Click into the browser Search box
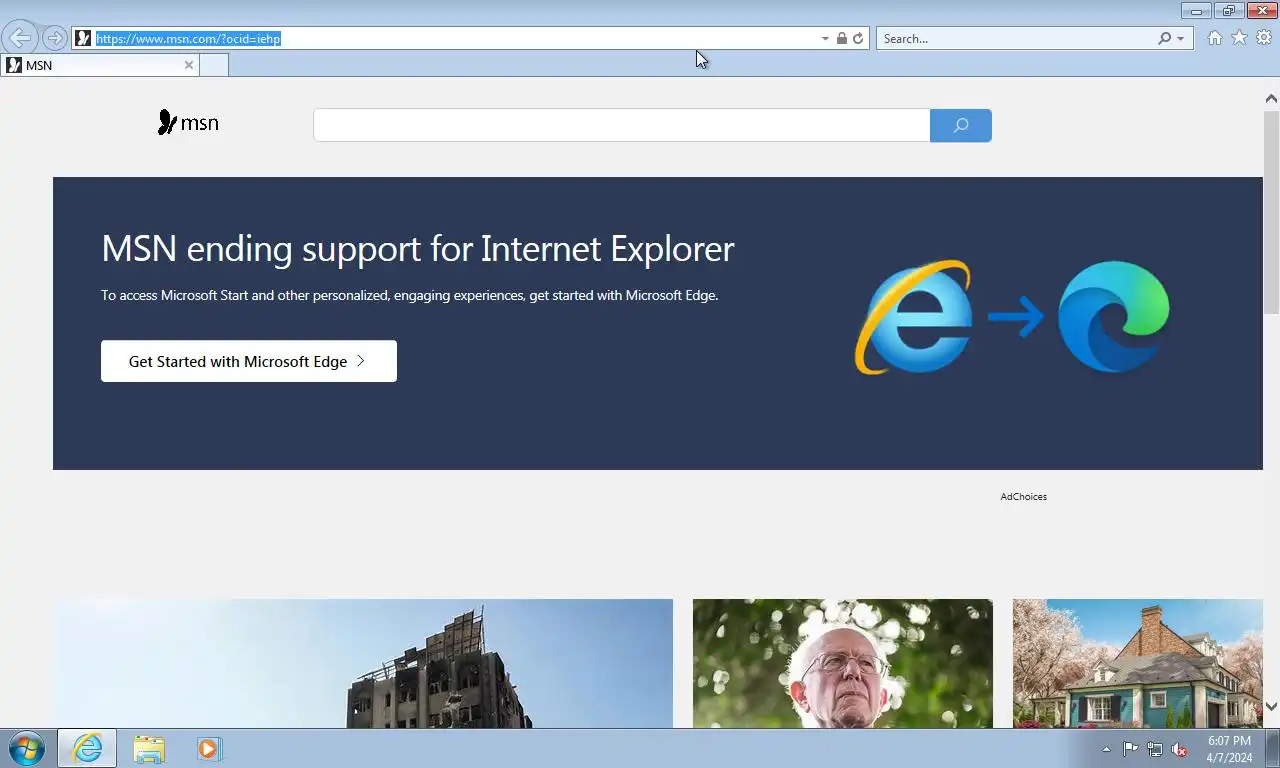 1017,38
